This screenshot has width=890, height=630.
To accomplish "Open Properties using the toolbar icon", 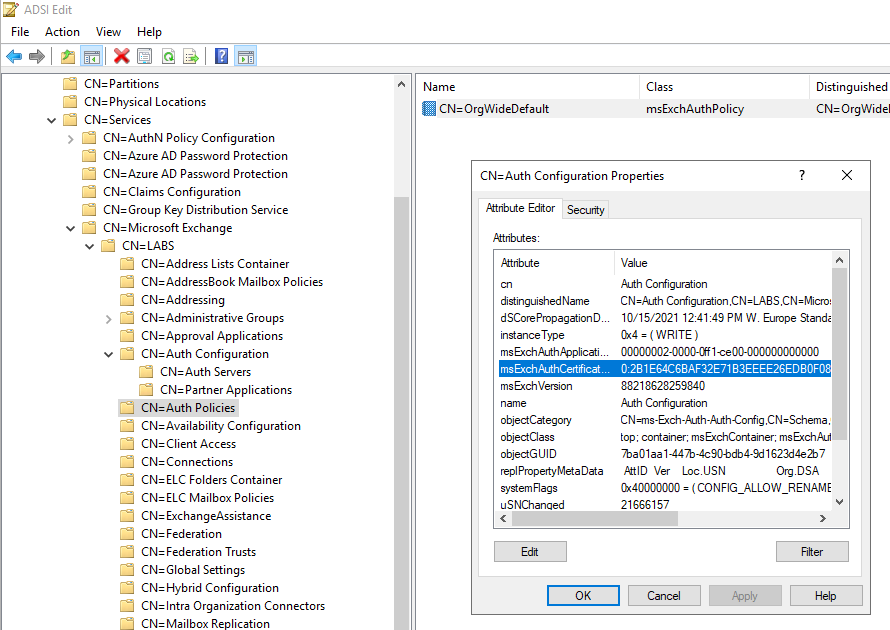I will pyautogui.click(x=145, y=57).
